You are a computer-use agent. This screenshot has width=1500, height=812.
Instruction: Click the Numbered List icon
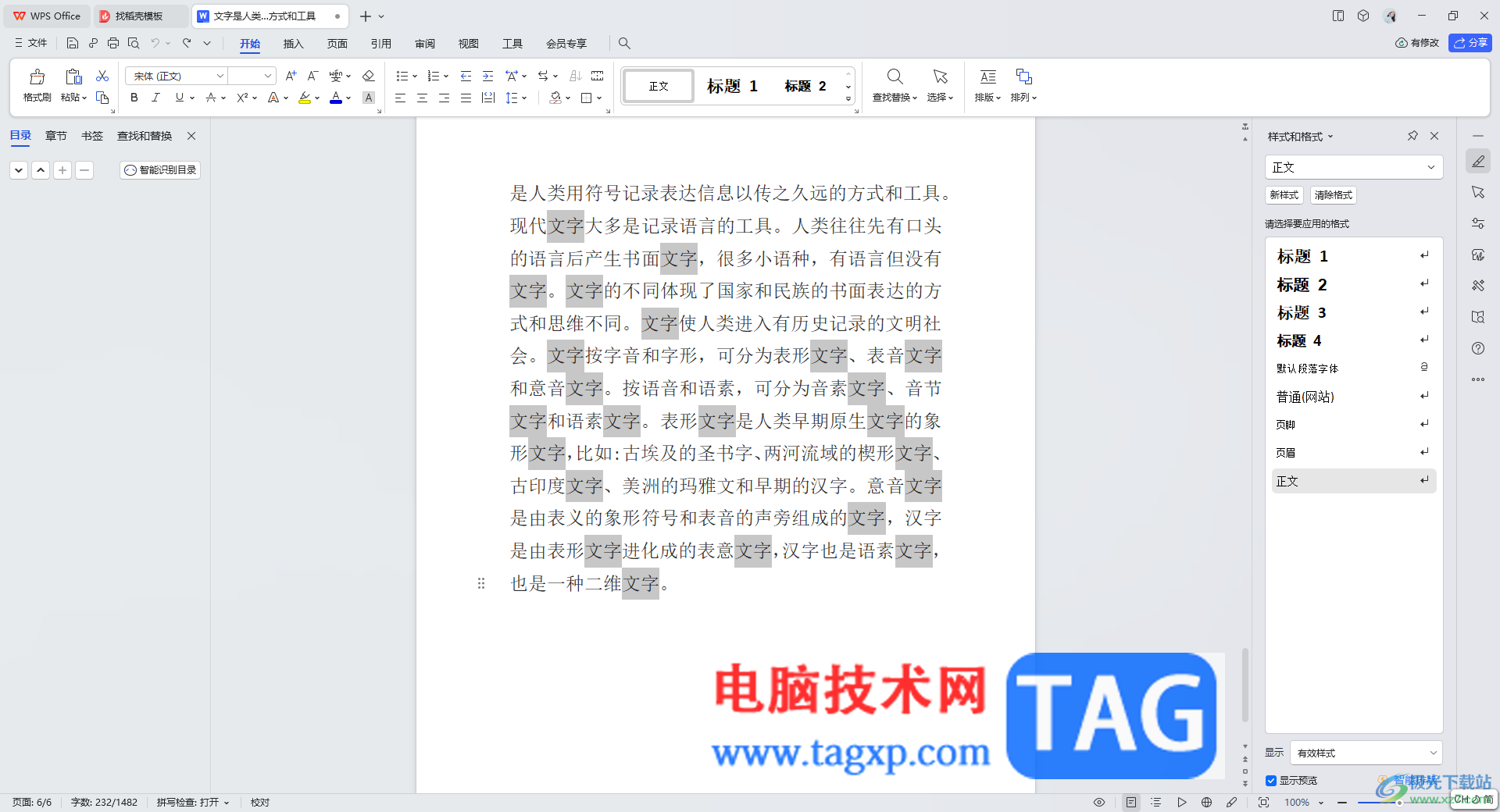(x=433, y=76)
